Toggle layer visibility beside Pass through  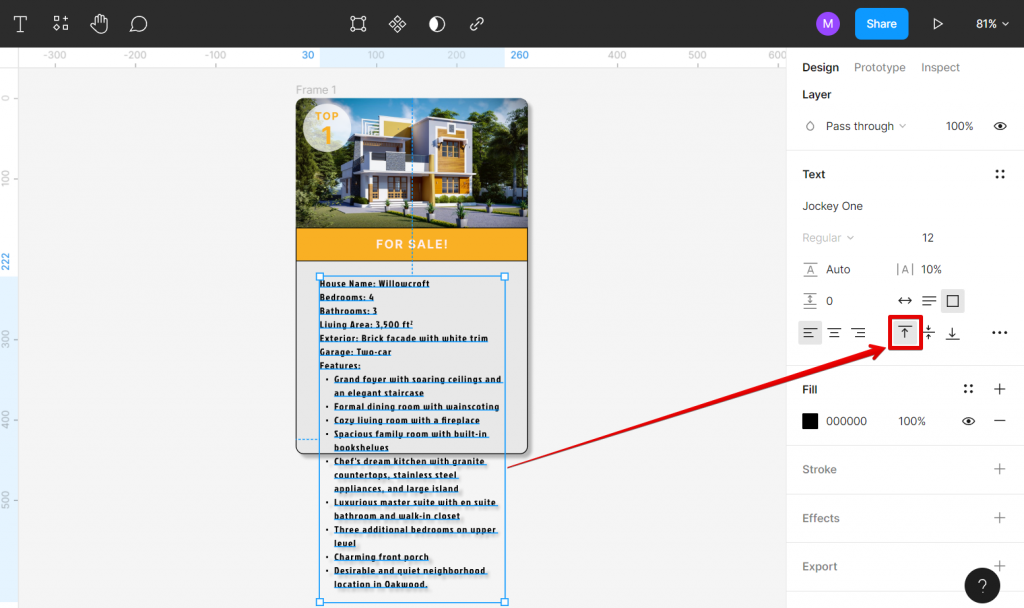tap(999, 126)
